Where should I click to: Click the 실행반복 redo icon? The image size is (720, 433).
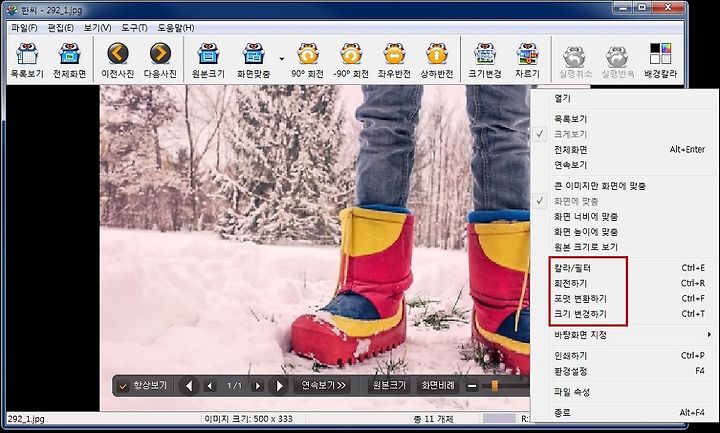[618, 60]
